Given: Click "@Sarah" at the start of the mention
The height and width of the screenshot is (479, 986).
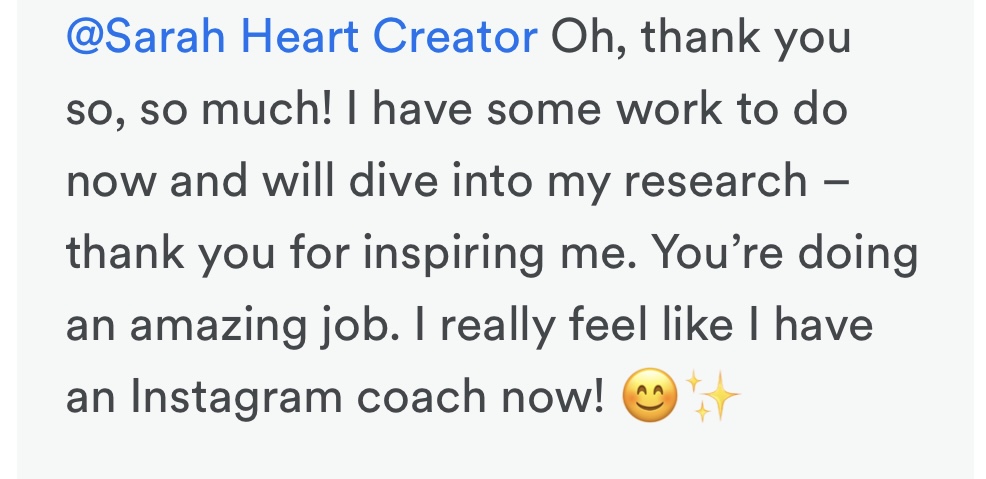Looking at the screenshot, I should (145, 37).
